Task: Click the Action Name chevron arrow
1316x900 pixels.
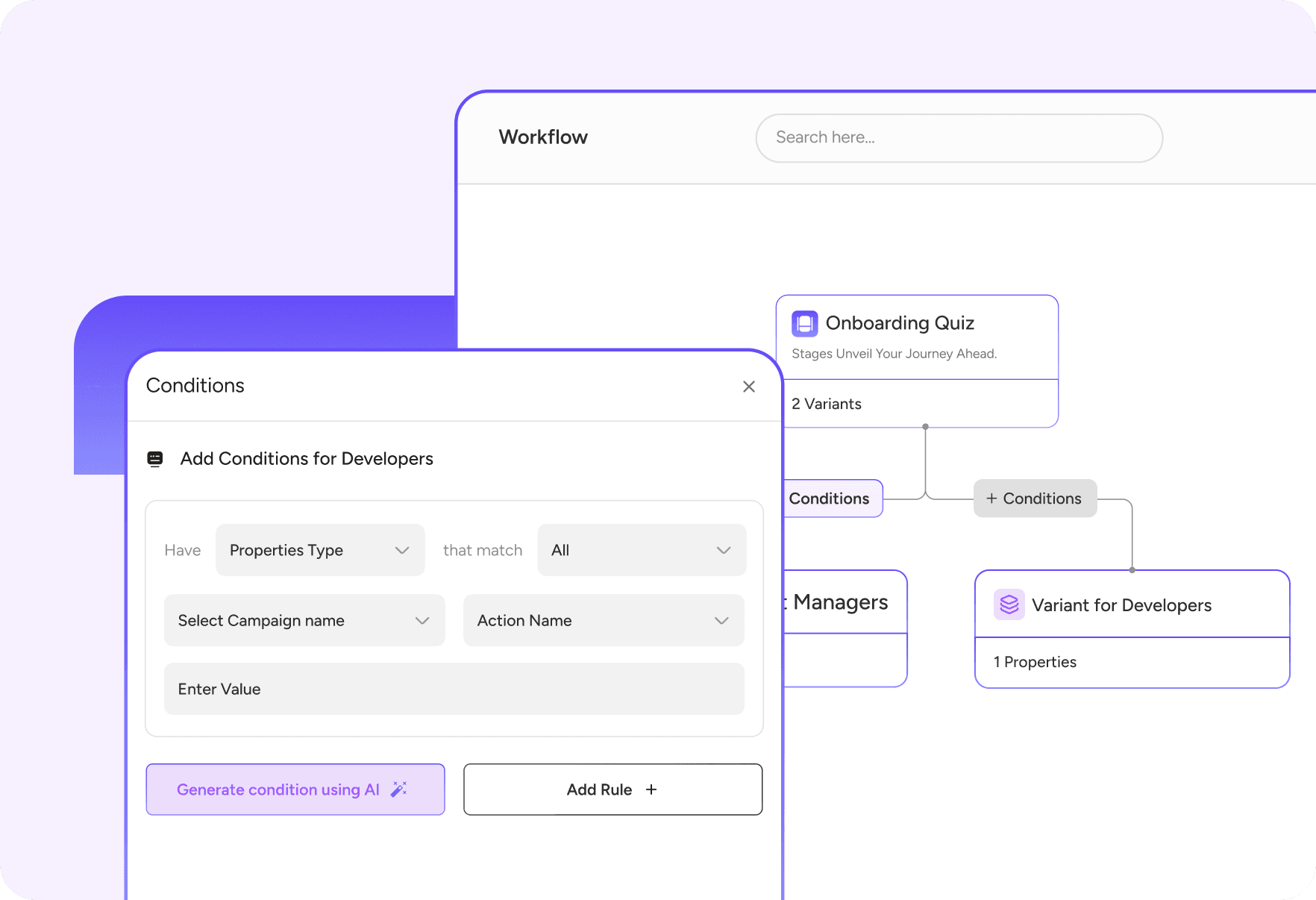Action: click(x=721, y=620)
